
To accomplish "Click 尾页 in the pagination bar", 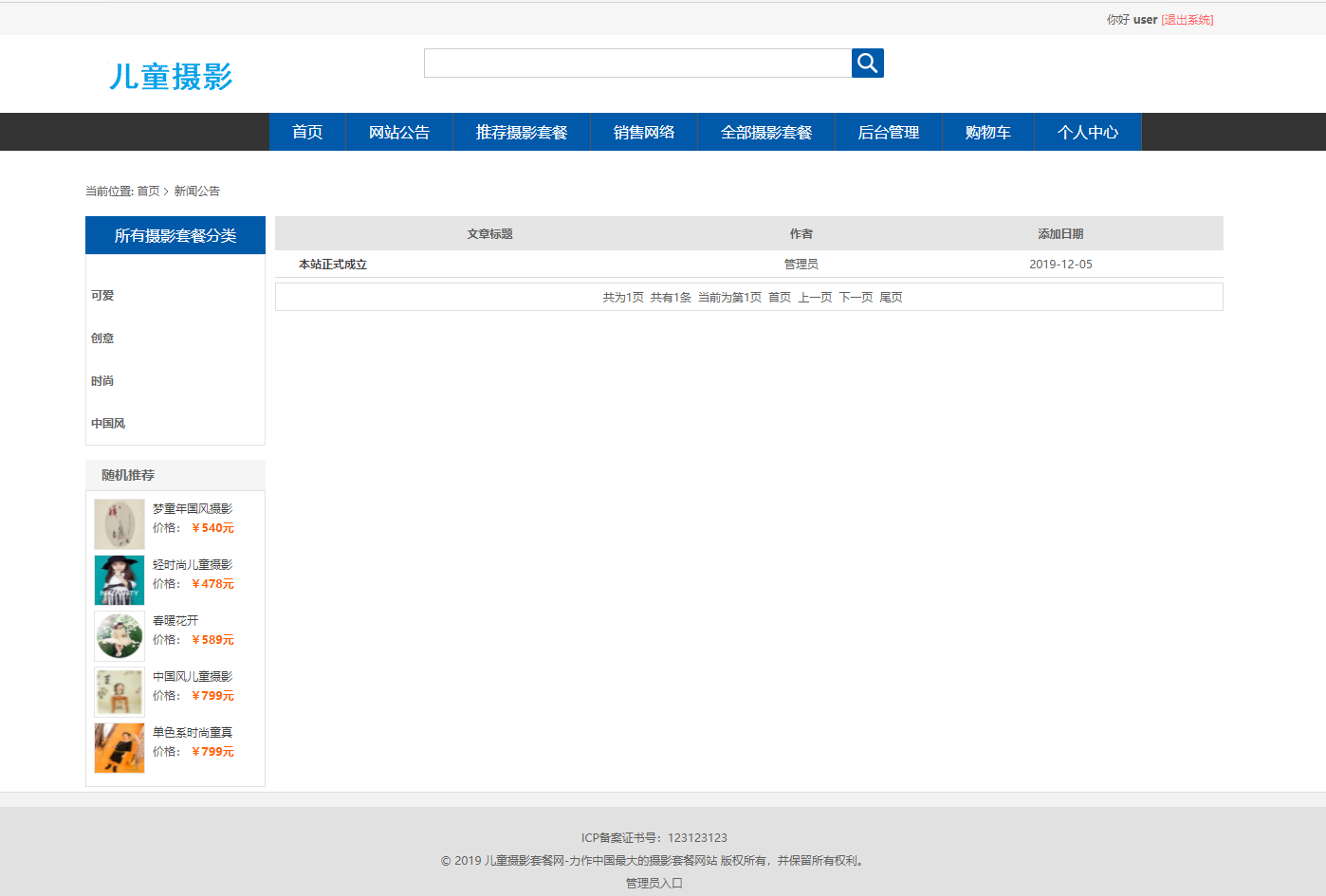I will point(892,296).
